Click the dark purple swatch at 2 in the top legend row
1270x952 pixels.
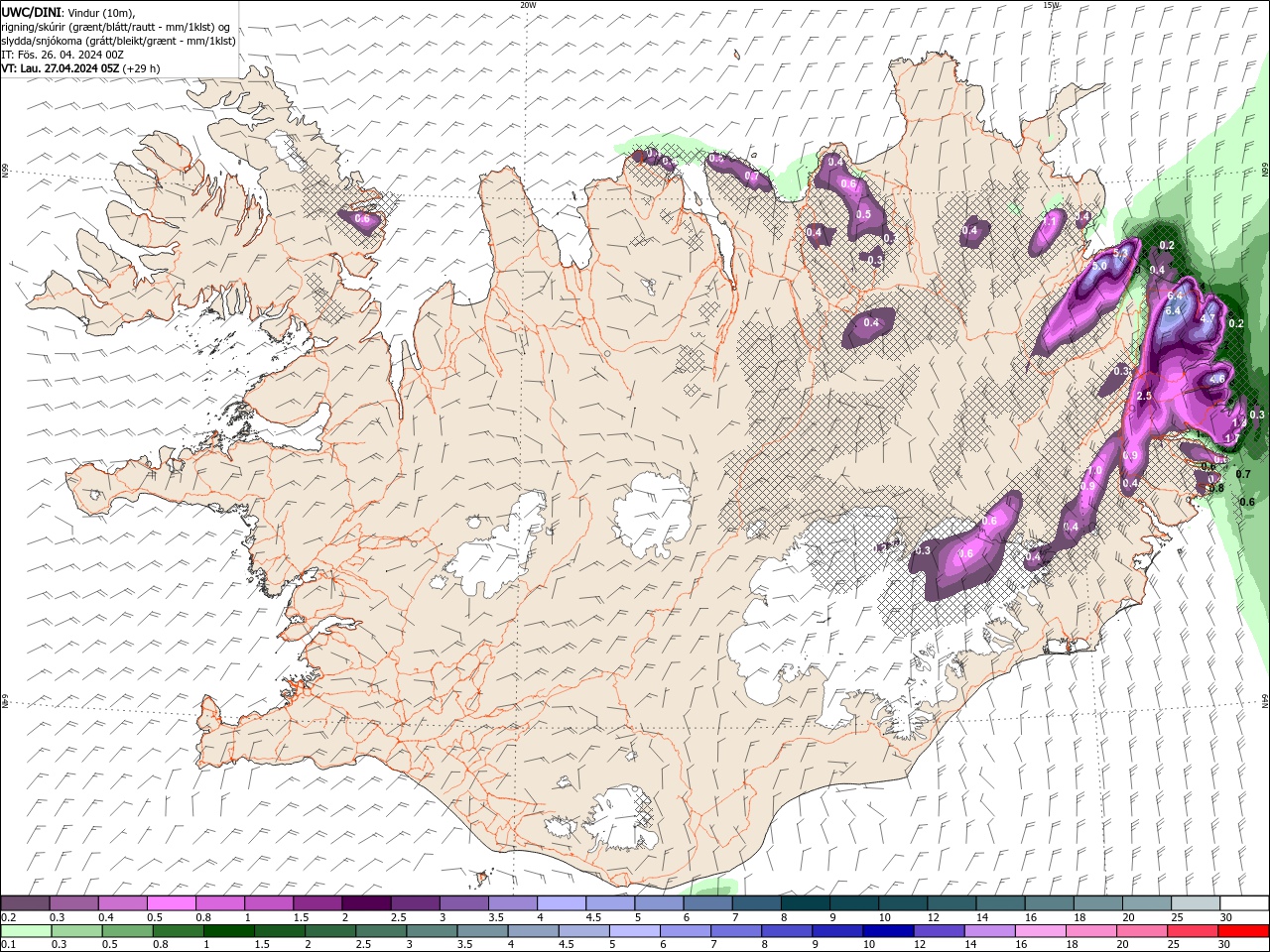click(365, 903)
